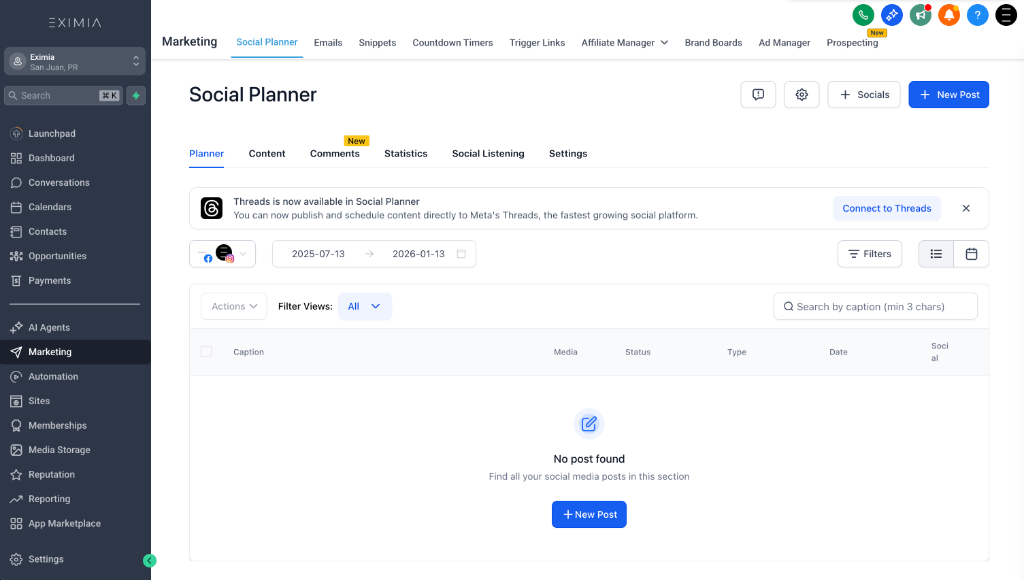1024x580 pixels.
Task: Expand the connected social accounts dropdown
Action: click(x=243, y=254)
